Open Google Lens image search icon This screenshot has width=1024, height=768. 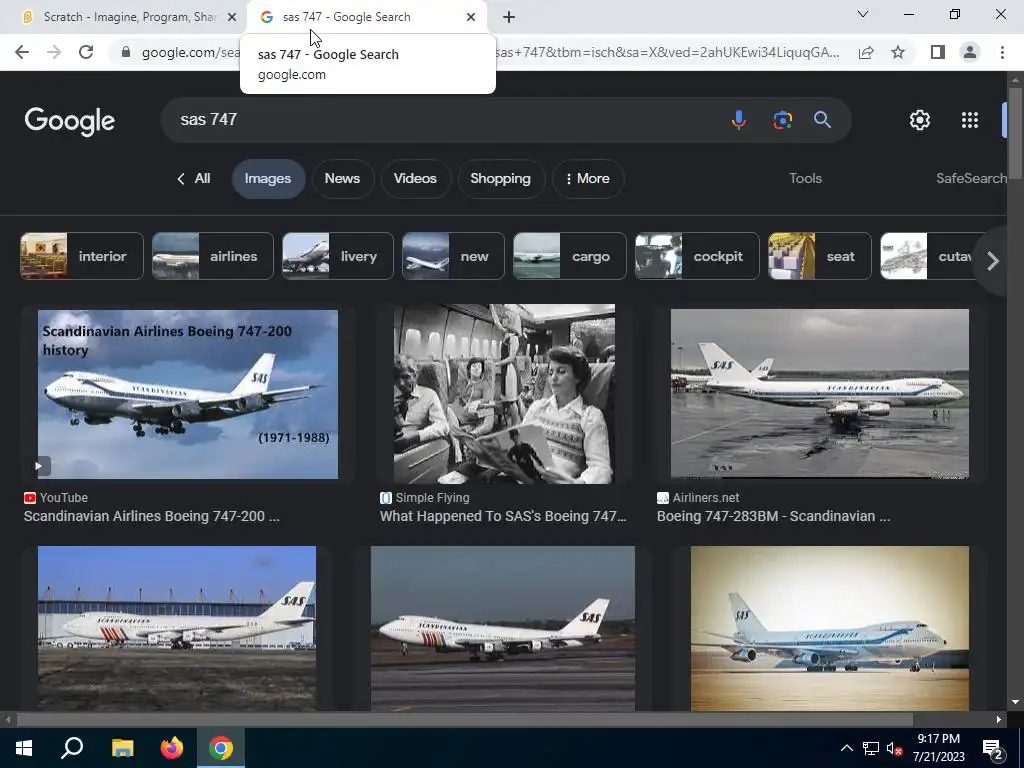(x=782, y=120)
